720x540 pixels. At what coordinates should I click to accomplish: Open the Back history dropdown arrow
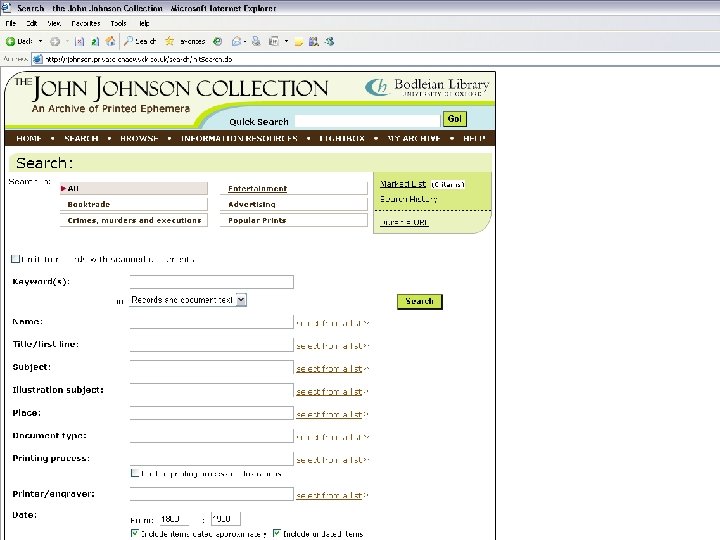(40, 41)
